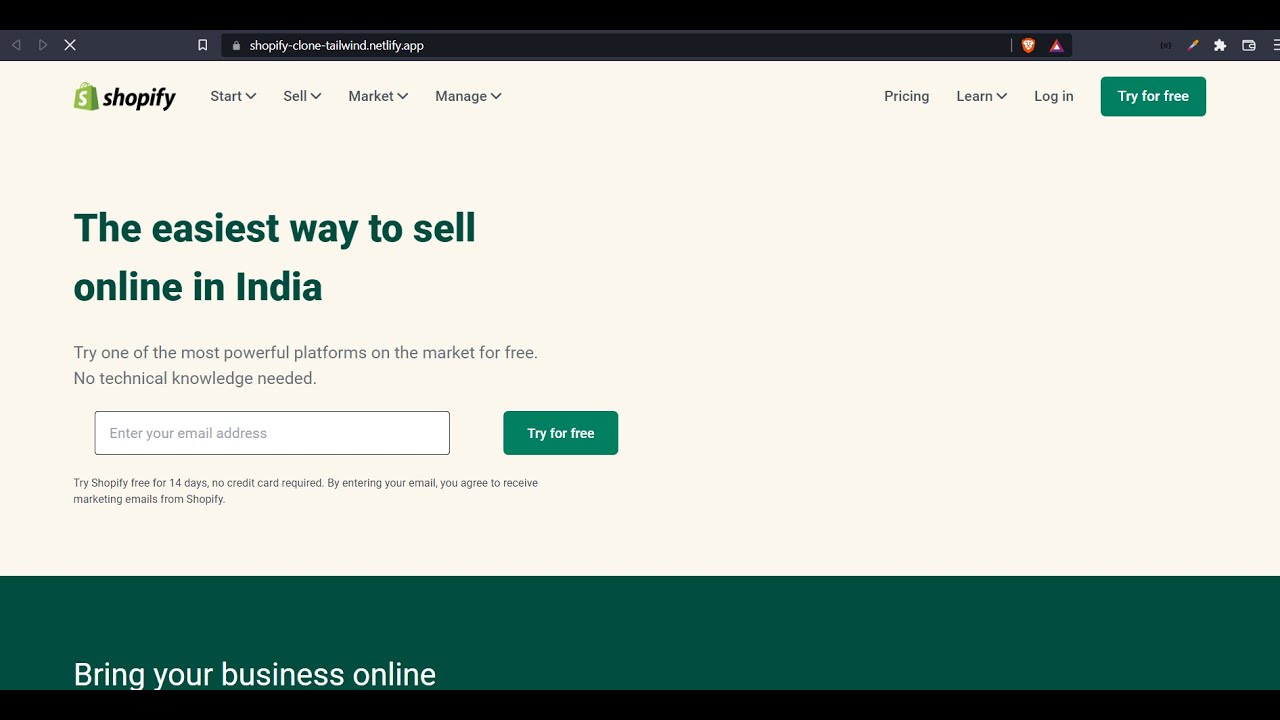Click the Log in link
Image resolution: width=1280 pixels, height=720 pixels.
(x=1054, y=96)
